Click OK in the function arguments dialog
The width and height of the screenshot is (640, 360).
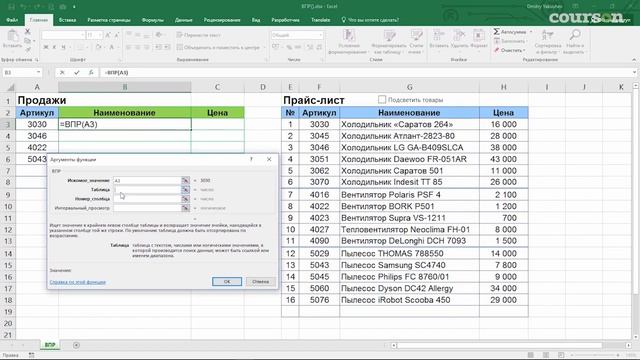tap(227, 282)
